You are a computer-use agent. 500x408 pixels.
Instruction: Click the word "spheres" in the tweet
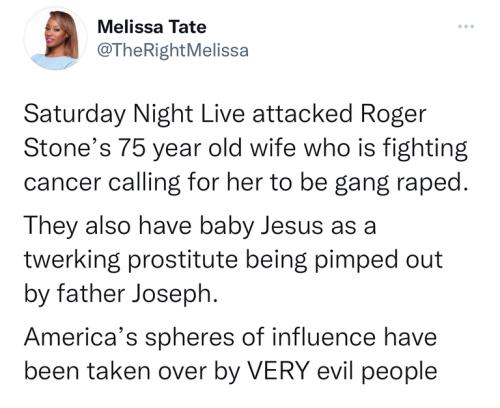[189, 338]
